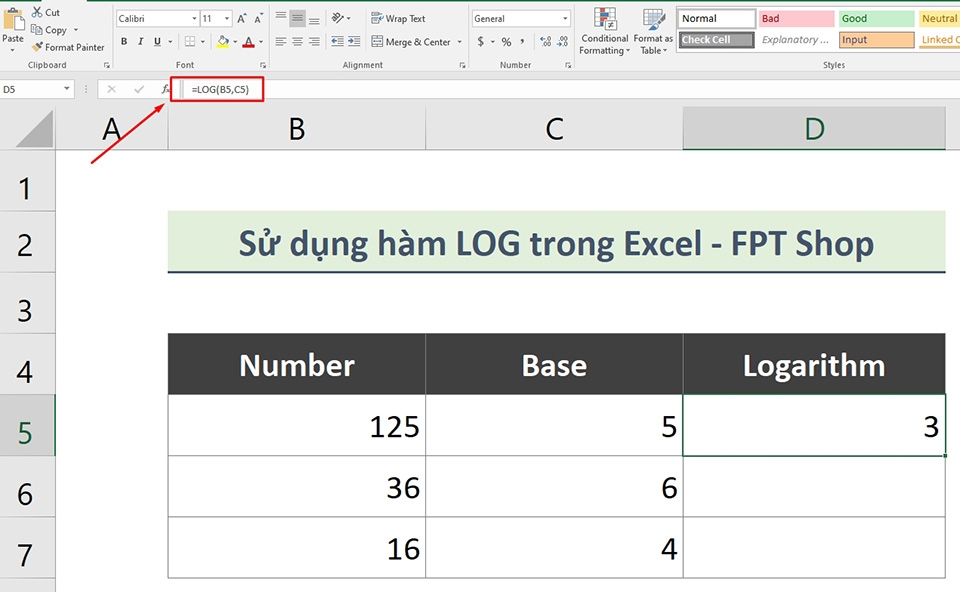This screenshot has width=960, height=592.
Task: Decrease font size with smaller A icon
Action: [258, 19]
